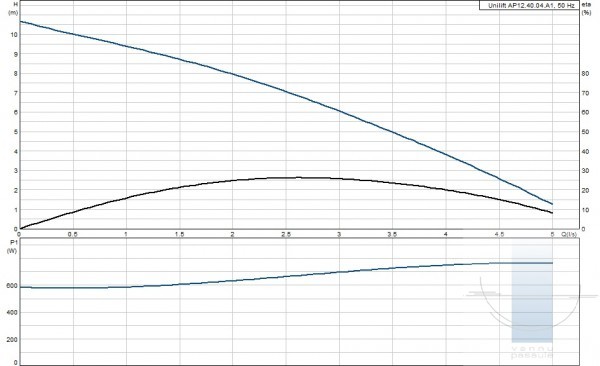
Task: Click the Unilift AP12.40.04.A1 50 Hz legend label
Action: click(531, 5)
